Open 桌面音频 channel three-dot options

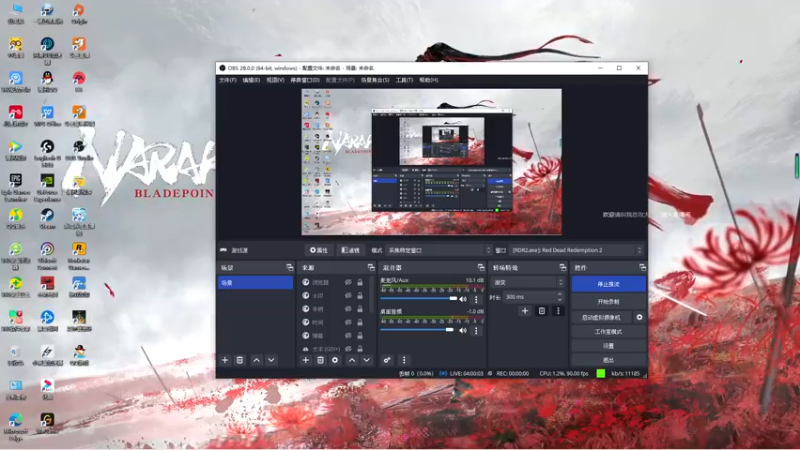point(477,331)
